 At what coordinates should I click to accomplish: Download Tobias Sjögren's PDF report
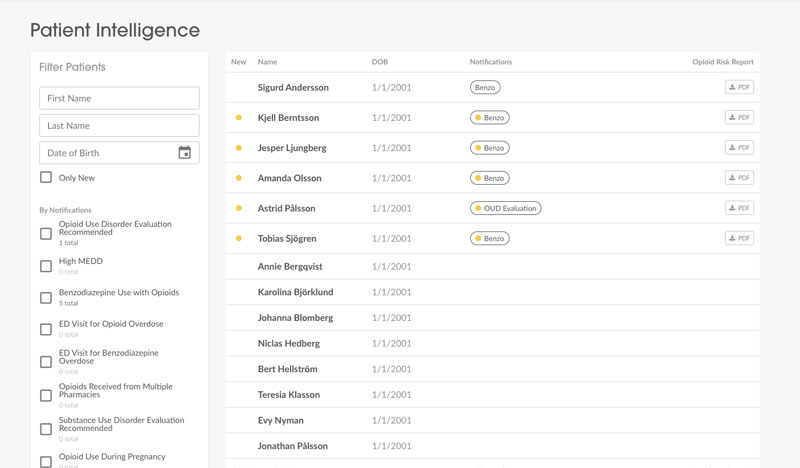739,238
